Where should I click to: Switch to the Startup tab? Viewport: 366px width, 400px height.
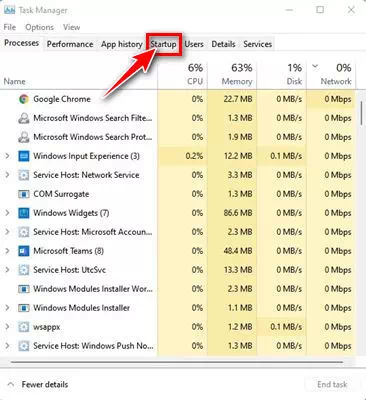pos(163,44)
